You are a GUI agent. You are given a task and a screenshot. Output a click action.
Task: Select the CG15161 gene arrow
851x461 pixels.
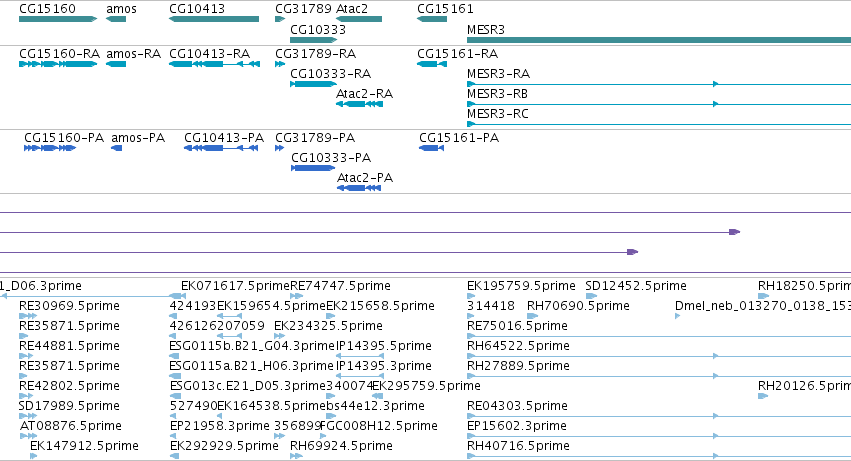tap(432, 19)
